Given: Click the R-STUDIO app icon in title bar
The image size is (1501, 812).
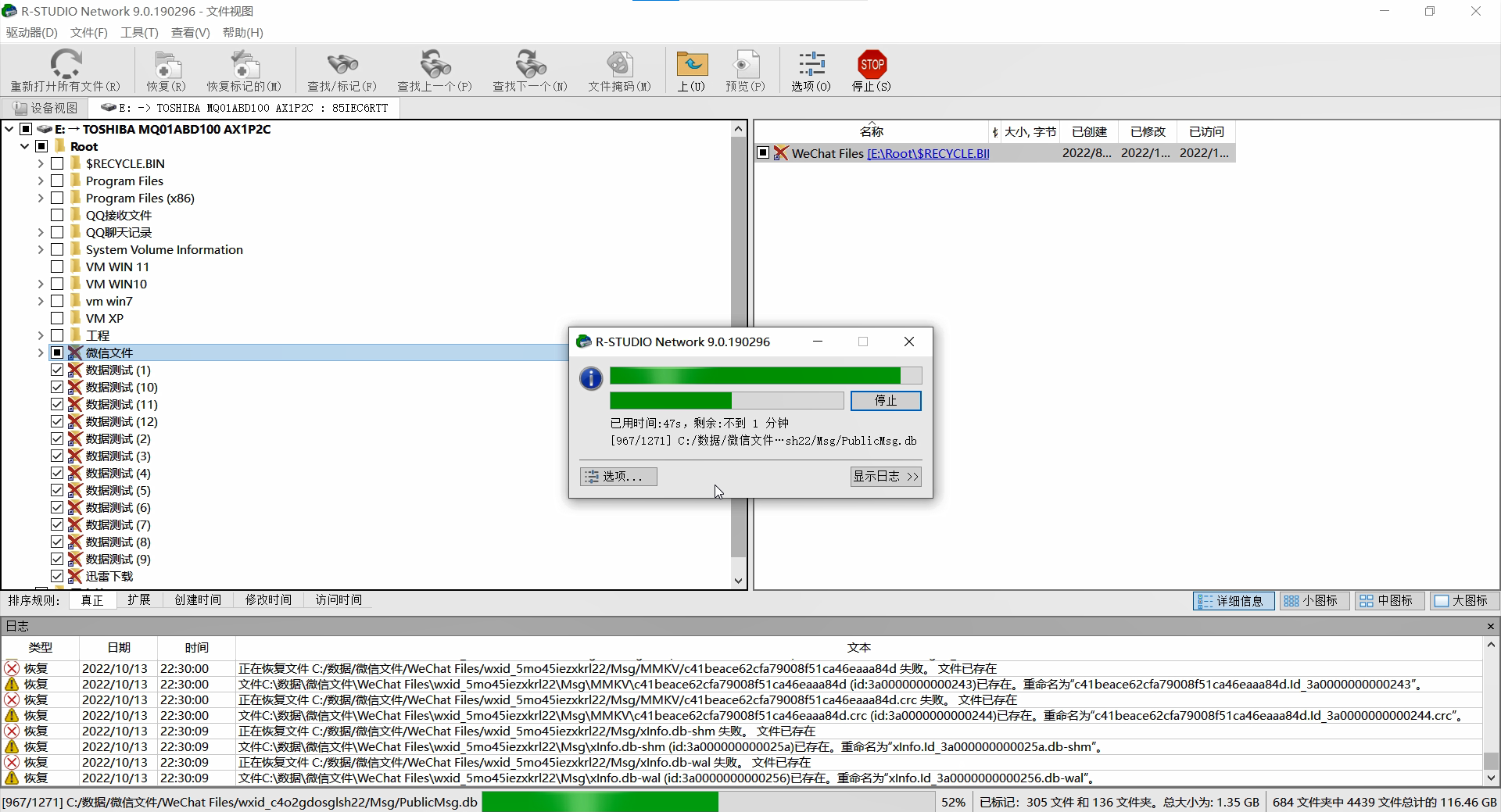Looking at the screenshot, I should [x=9, y=11].
